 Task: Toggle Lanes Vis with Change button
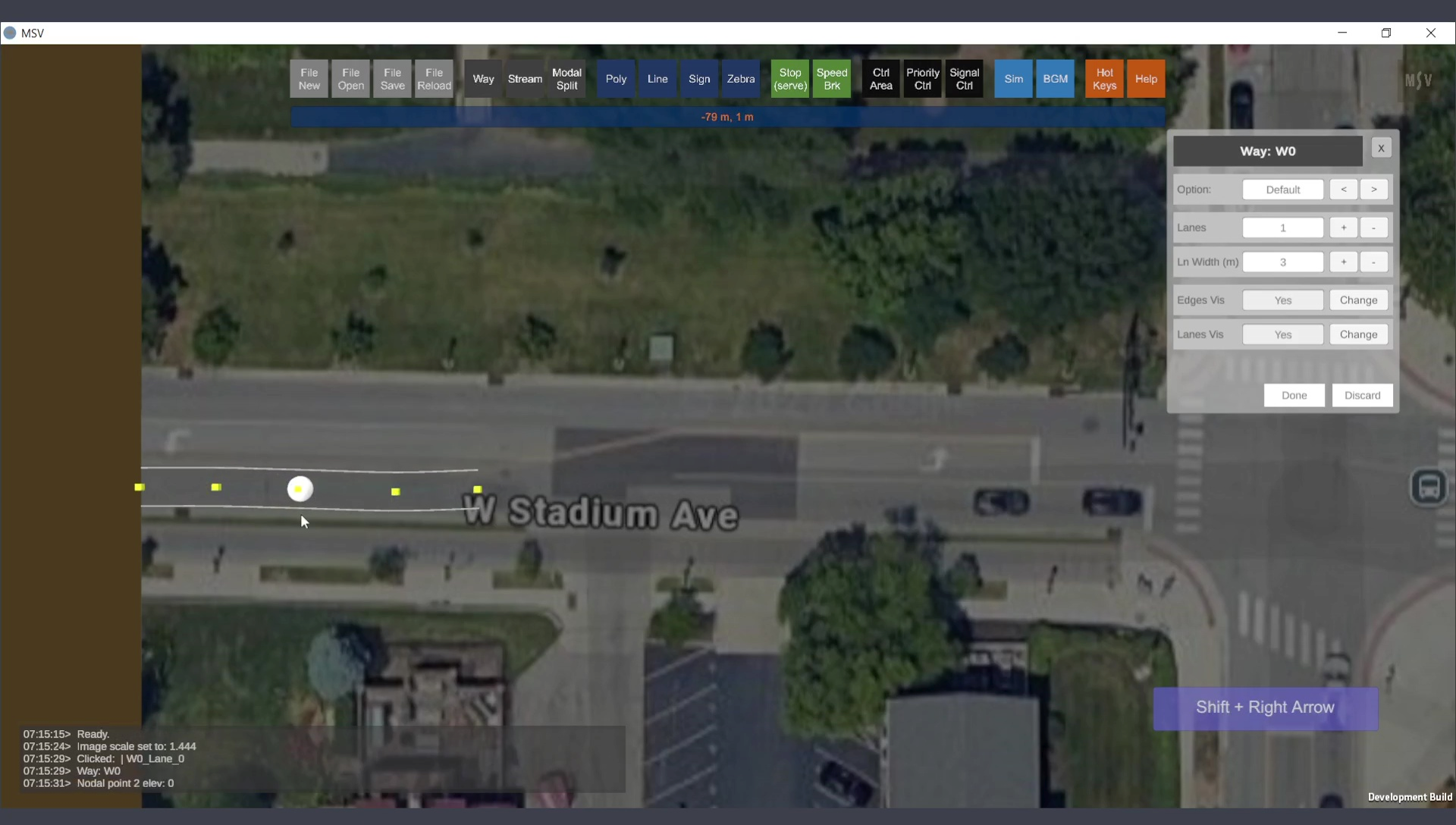1358,334
